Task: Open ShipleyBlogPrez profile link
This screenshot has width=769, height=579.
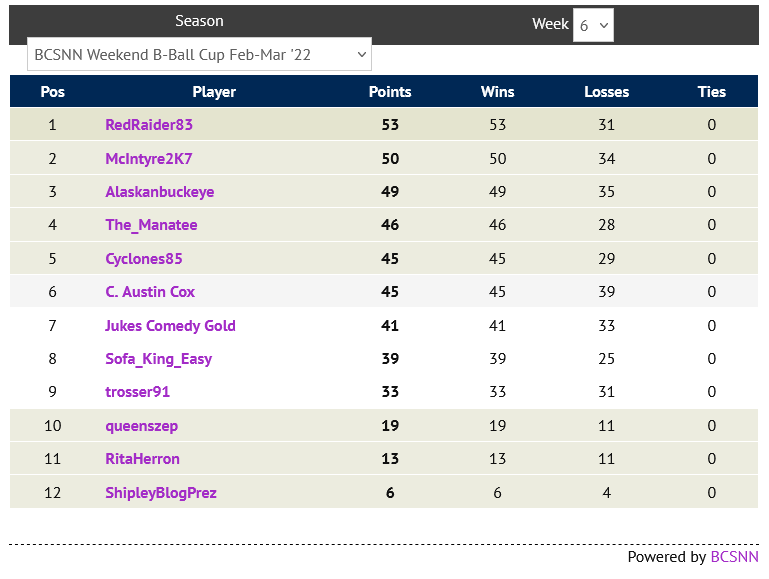Action: (x=161, y=493)
